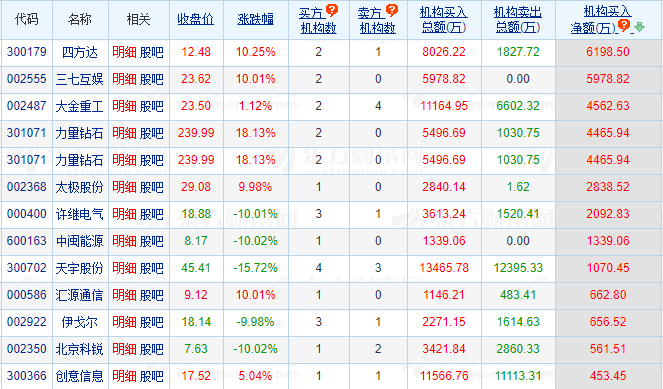This screenshot has height=389, width=663.
Task: Click stock code 600163
Action: (x=27, y=241)
